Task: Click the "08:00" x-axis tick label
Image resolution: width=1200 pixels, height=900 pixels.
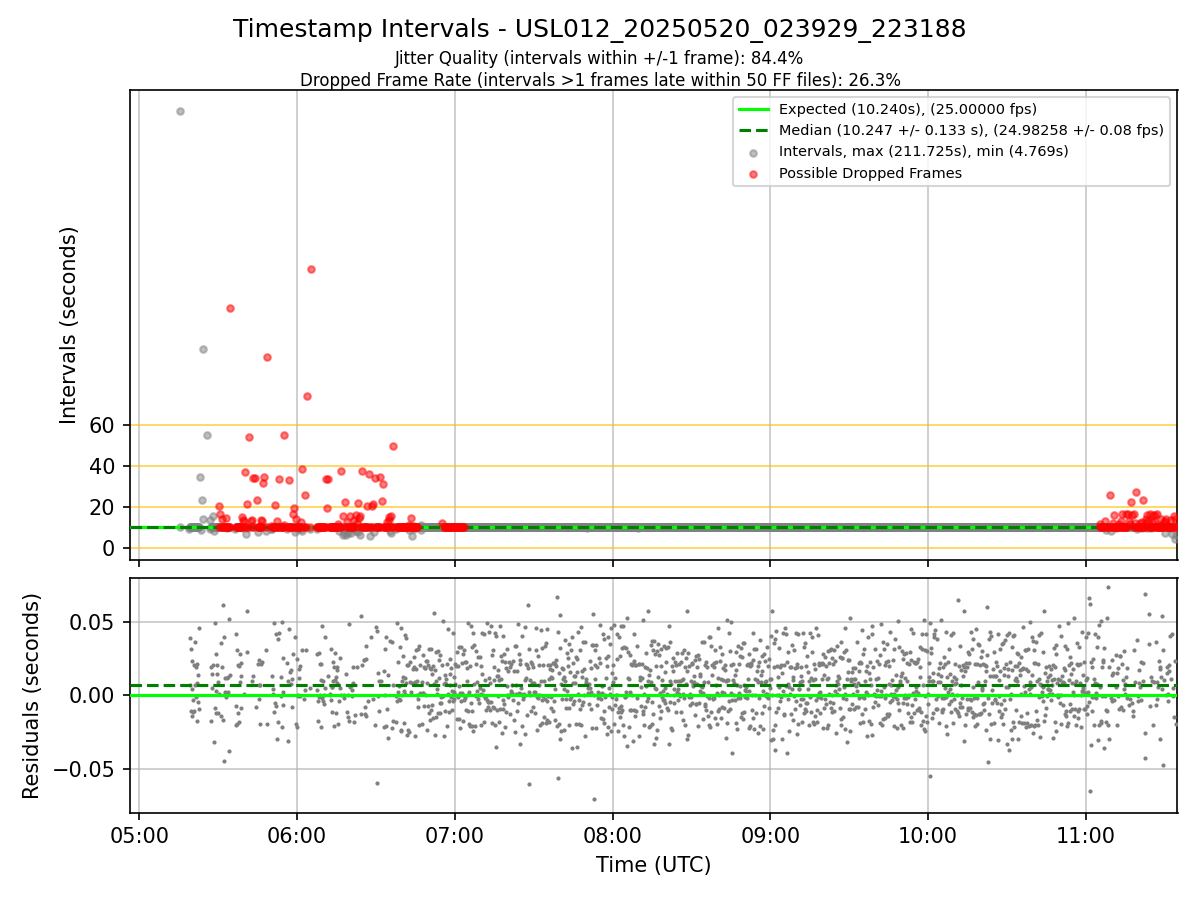Action: (613, 835)
